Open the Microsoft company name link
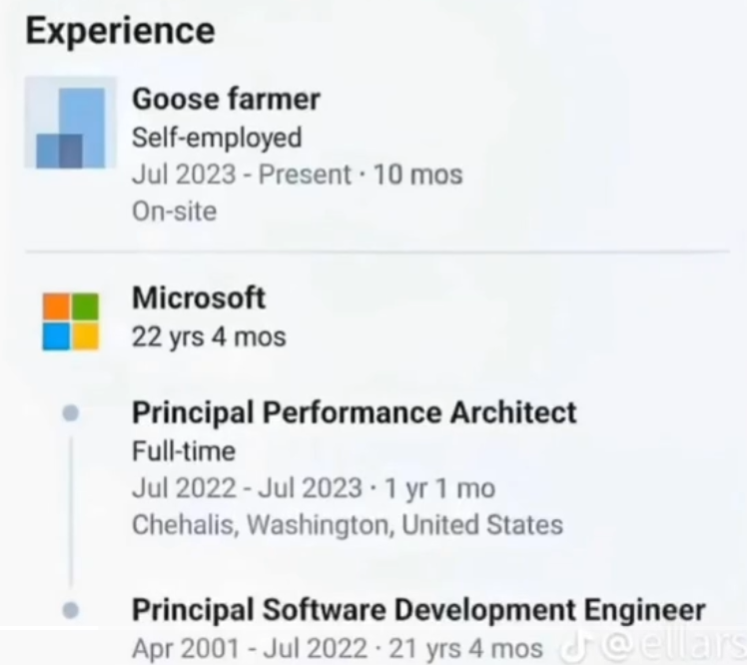Viewport: 747px width, 665px height. tap(199, 298)
